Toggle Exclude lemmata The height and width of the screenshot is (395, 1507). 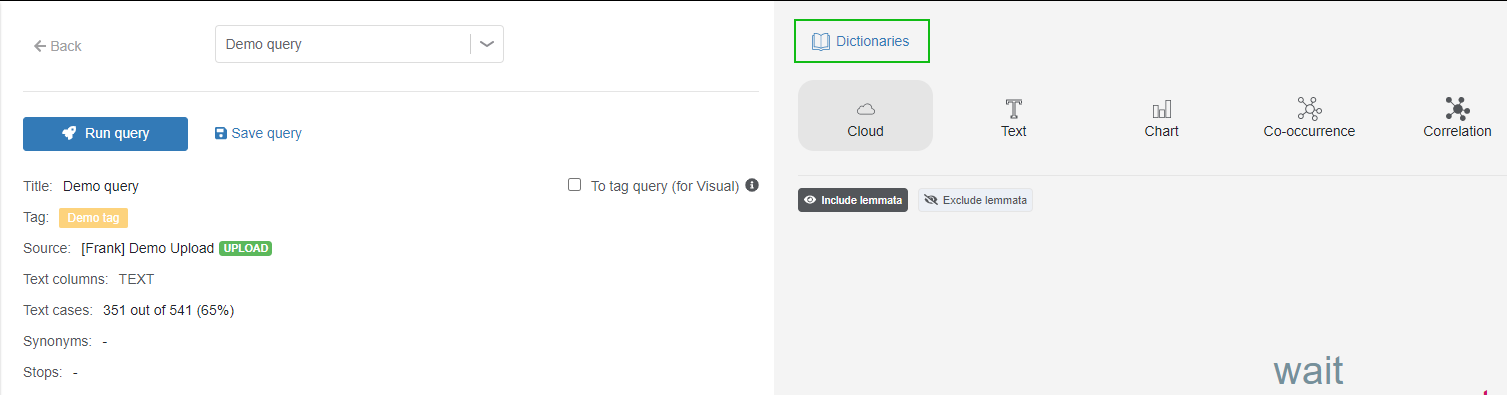pyautogui.click(x=975, y=200)
